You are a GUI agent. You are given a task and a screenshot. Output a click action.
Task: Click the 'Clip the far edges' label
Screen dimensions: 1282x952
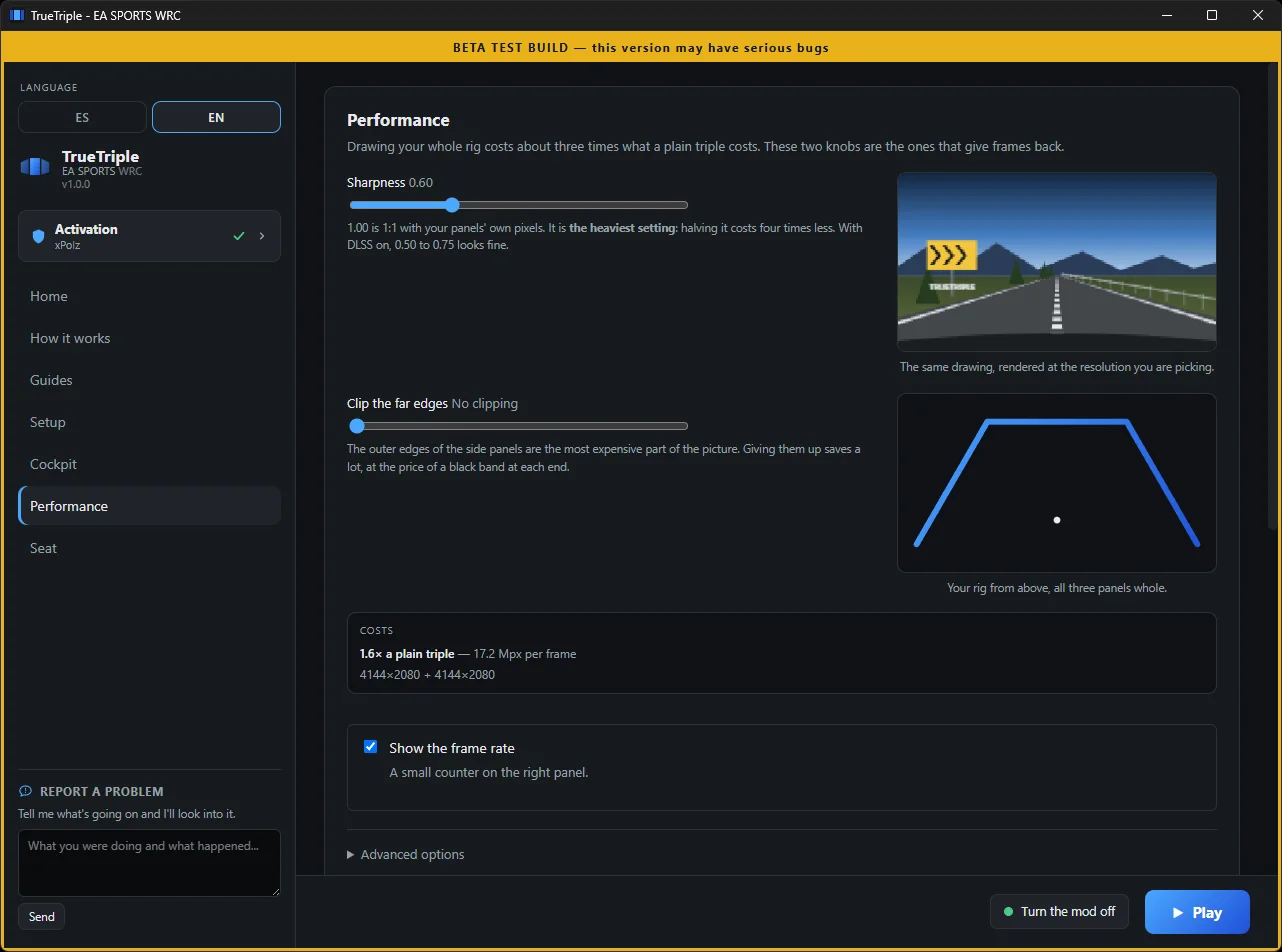pyautogui.click(x=397, y=404)
